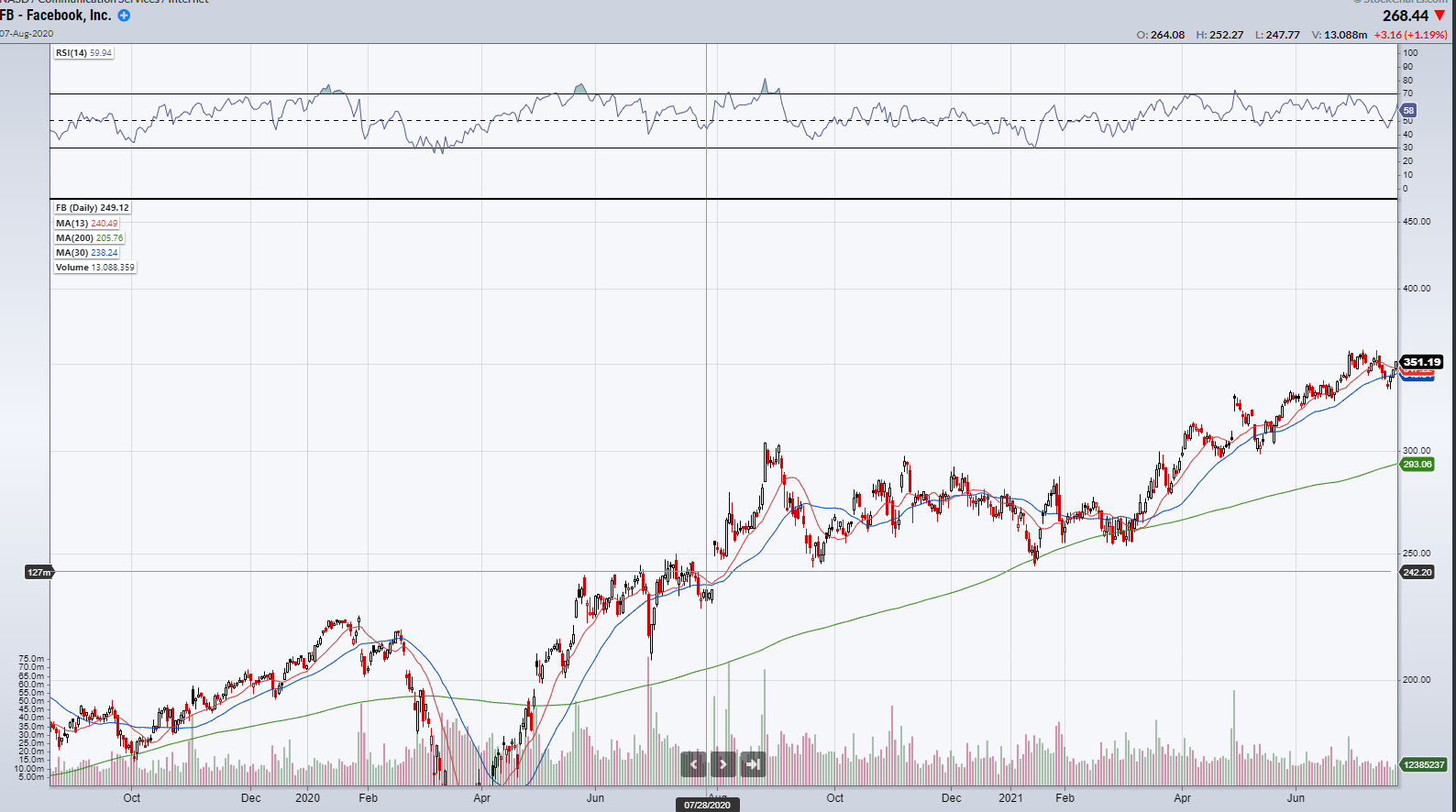1456x812 pixels.
Task: Click the green 293.06 moving average tag
Action: coord(1417,465)
